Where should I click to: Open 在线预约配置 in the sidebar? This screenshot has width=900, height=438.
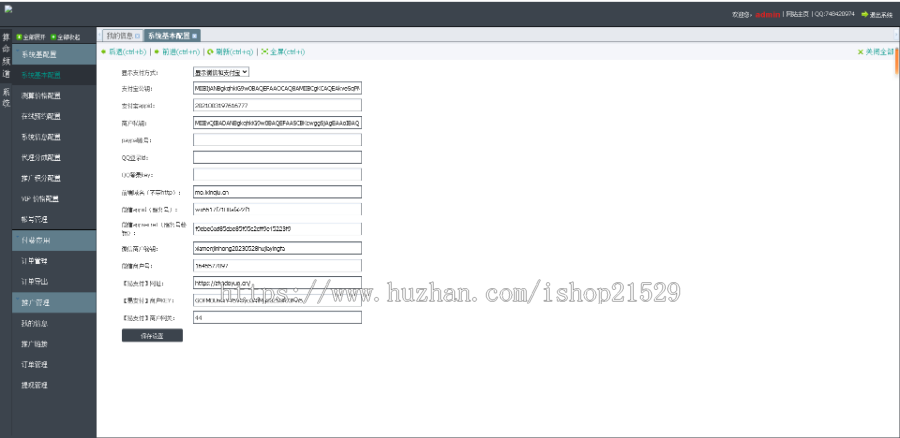(x=54, y=117)
